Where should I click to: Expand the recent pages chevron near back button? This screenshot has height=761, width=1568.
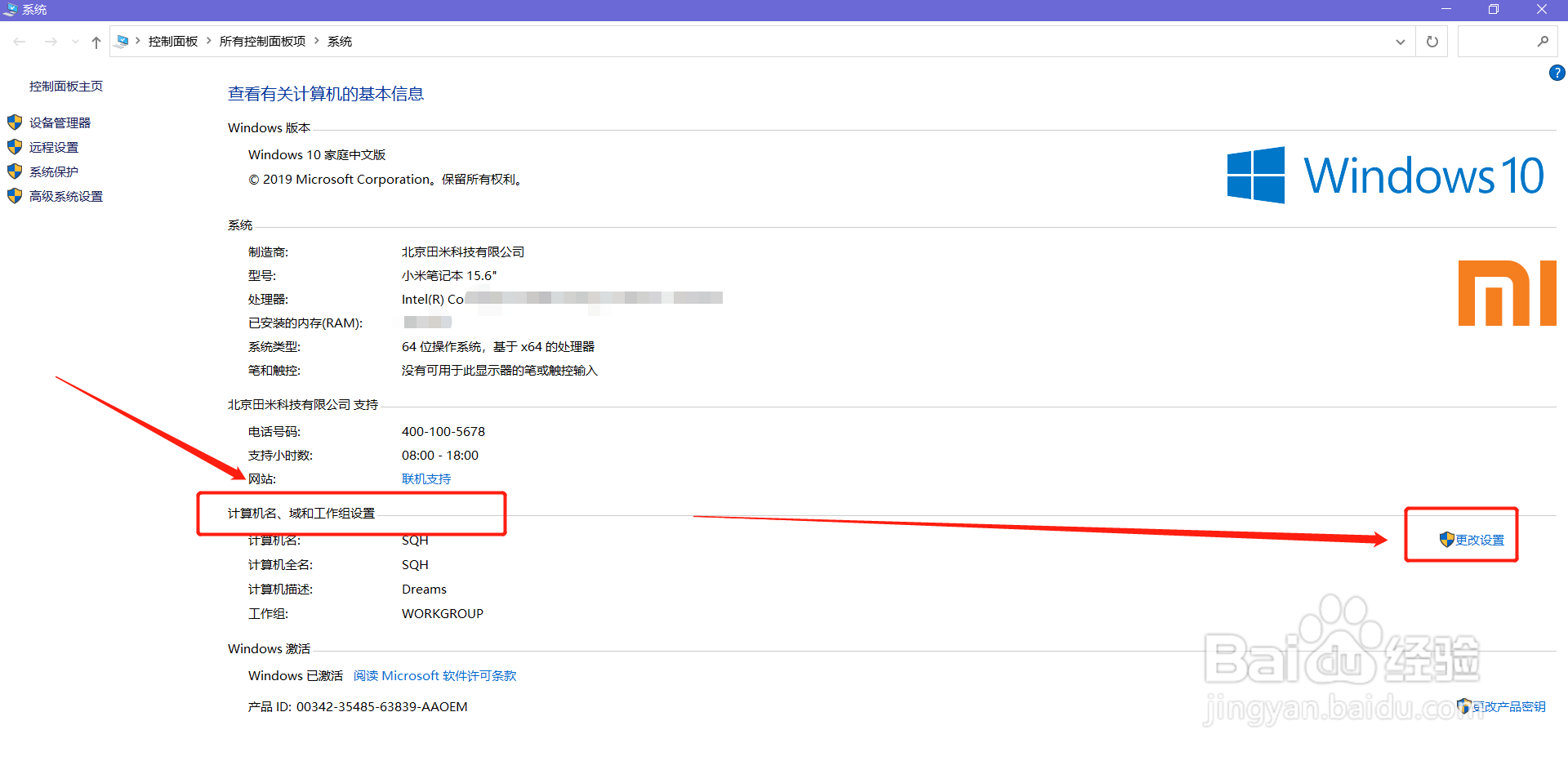[x=75, y=41]
